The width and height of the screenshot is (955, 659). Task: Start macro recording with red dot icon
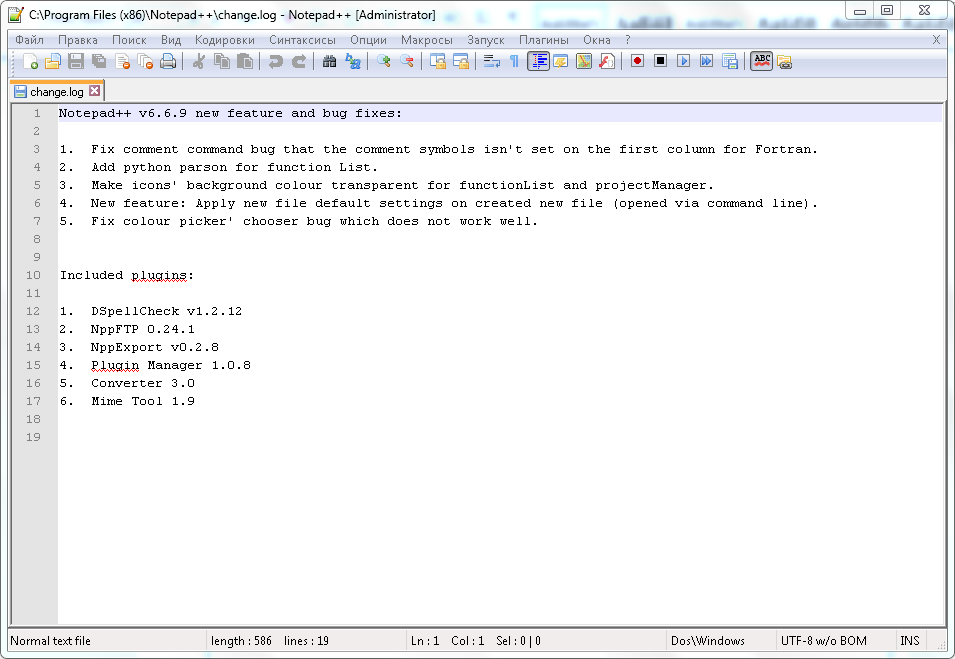pos(637,62)
